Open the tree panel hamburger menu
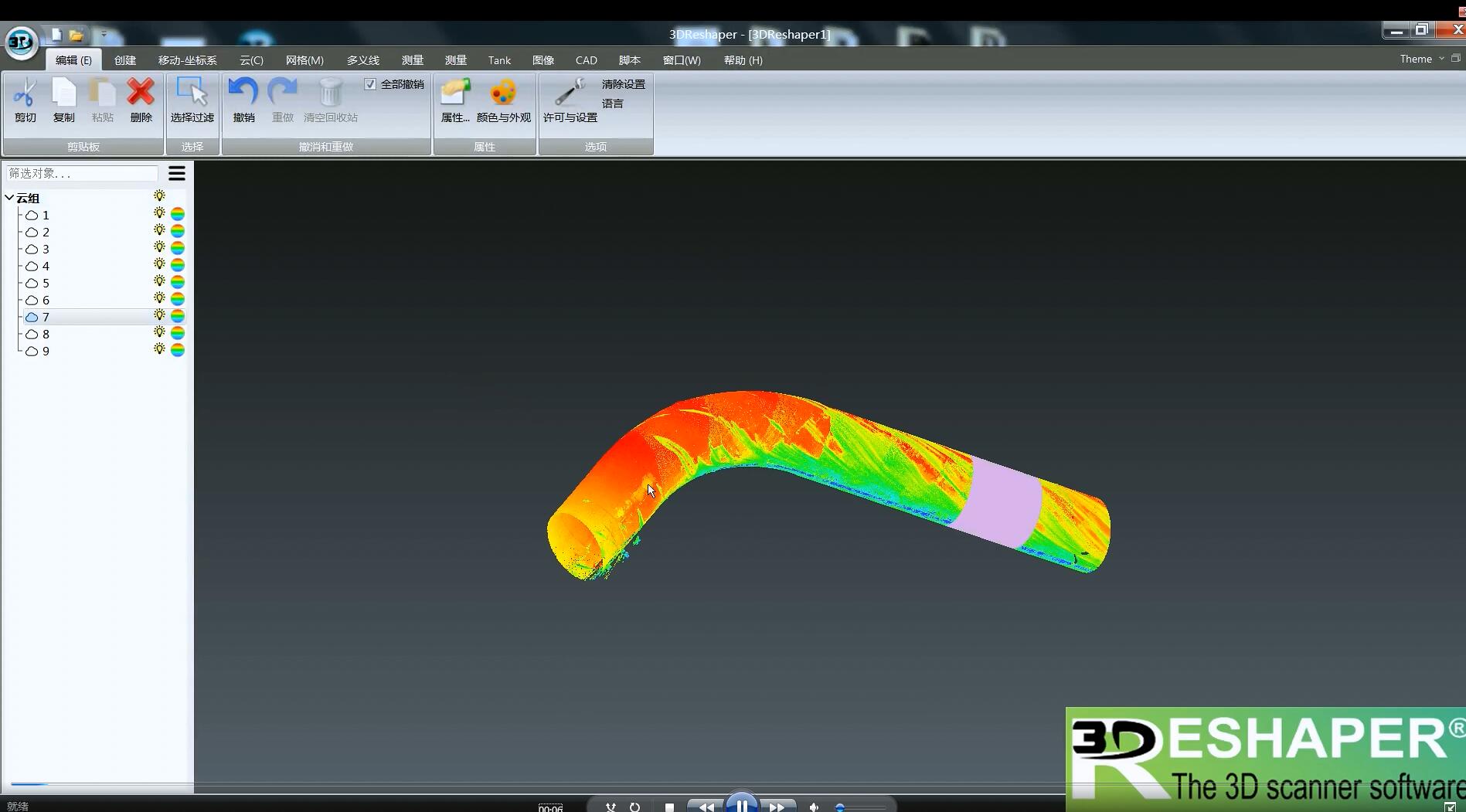 (x=177, y=173)
